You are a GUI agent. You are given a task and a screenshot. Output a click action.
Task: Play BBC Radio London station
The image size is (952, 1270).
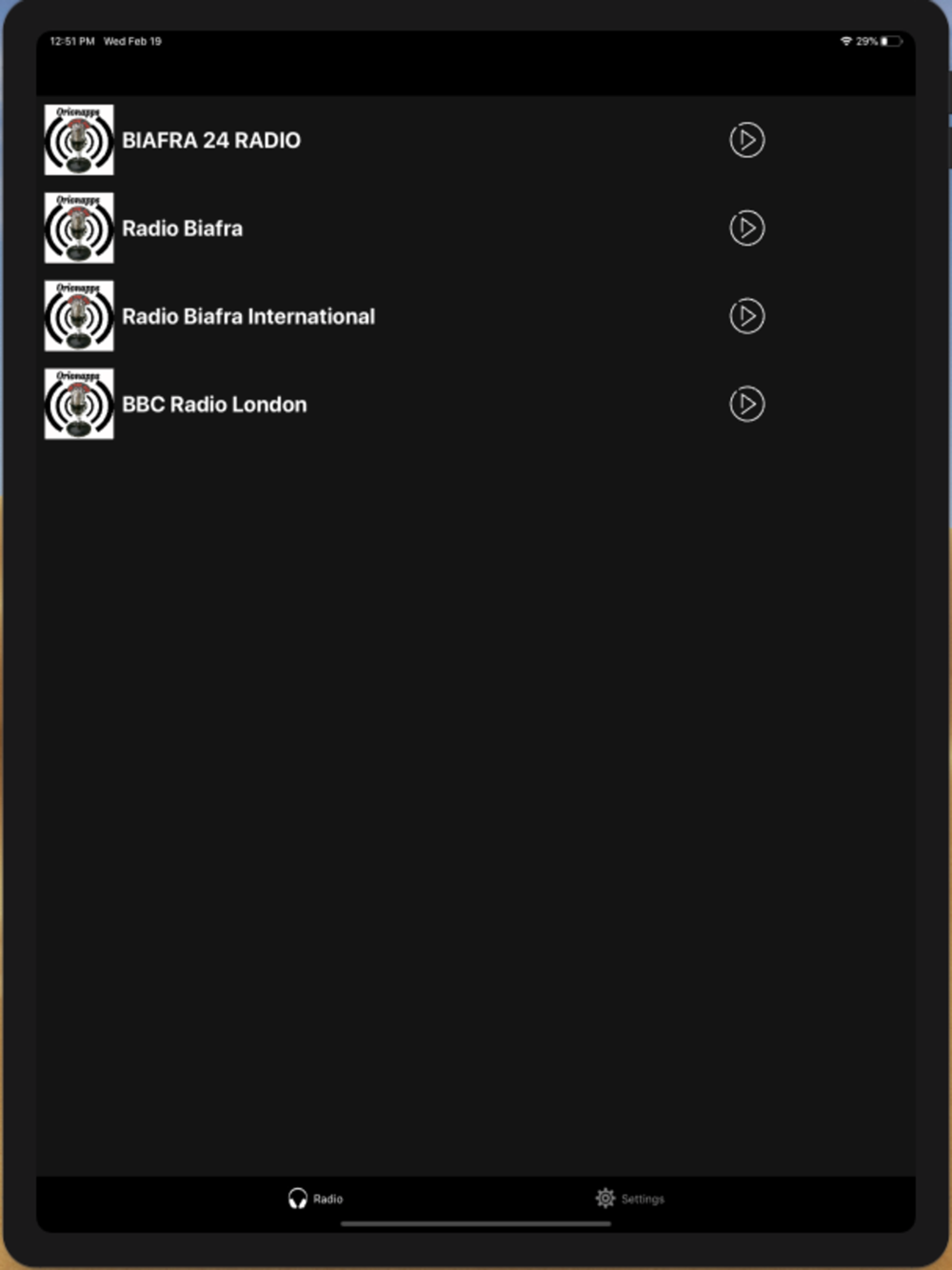pos(747,404)
